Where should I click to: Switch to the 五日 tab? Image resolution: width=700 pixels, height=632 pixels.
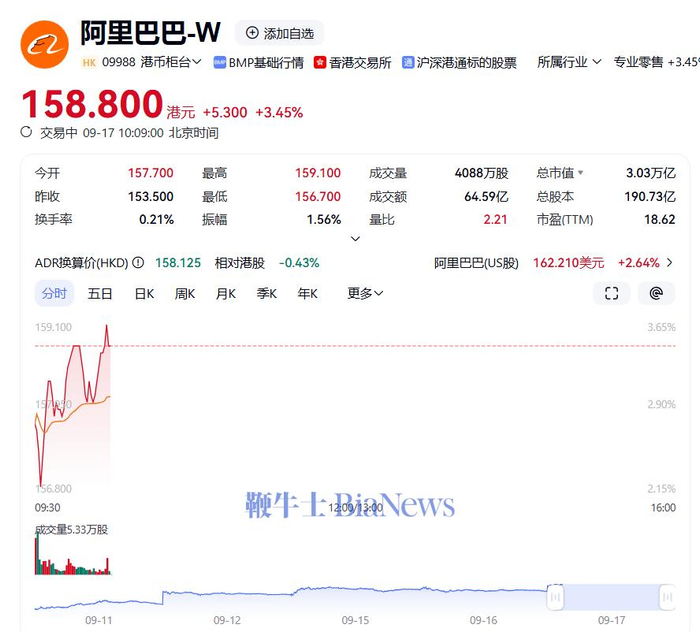point(100,293)
